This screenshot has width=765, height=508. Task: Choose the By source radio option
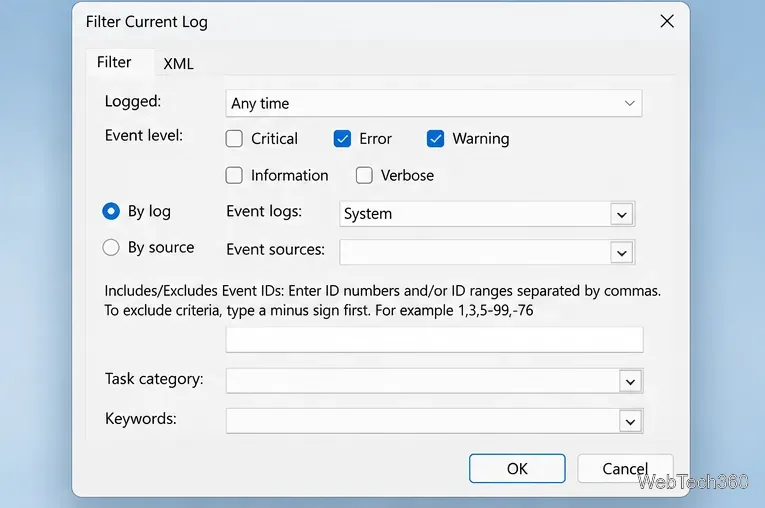(x=111, y=247)
